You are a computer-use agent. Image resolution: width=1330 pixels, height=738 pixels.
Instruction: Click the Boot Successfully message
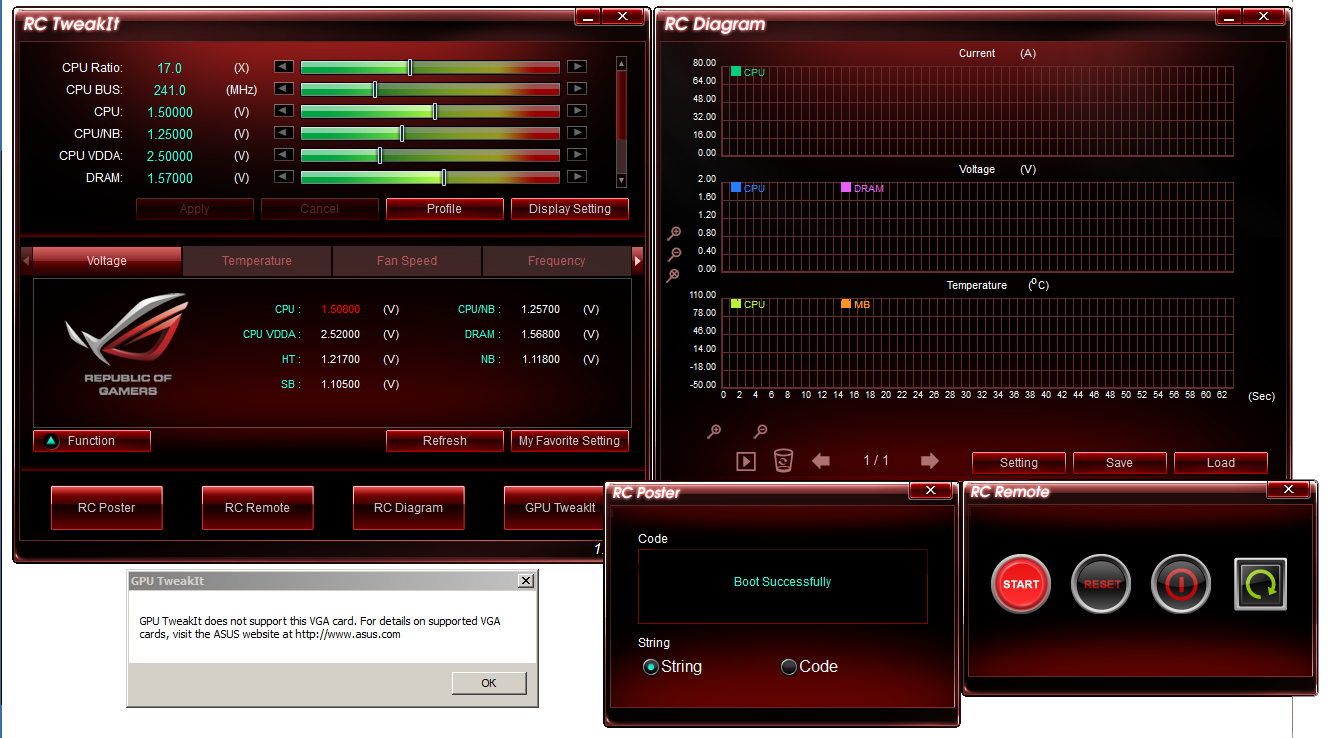[783, 582]
